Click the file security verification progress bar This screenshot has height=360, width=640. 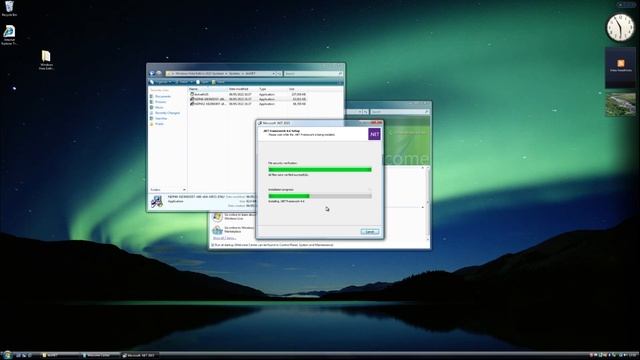coord(320,169)
